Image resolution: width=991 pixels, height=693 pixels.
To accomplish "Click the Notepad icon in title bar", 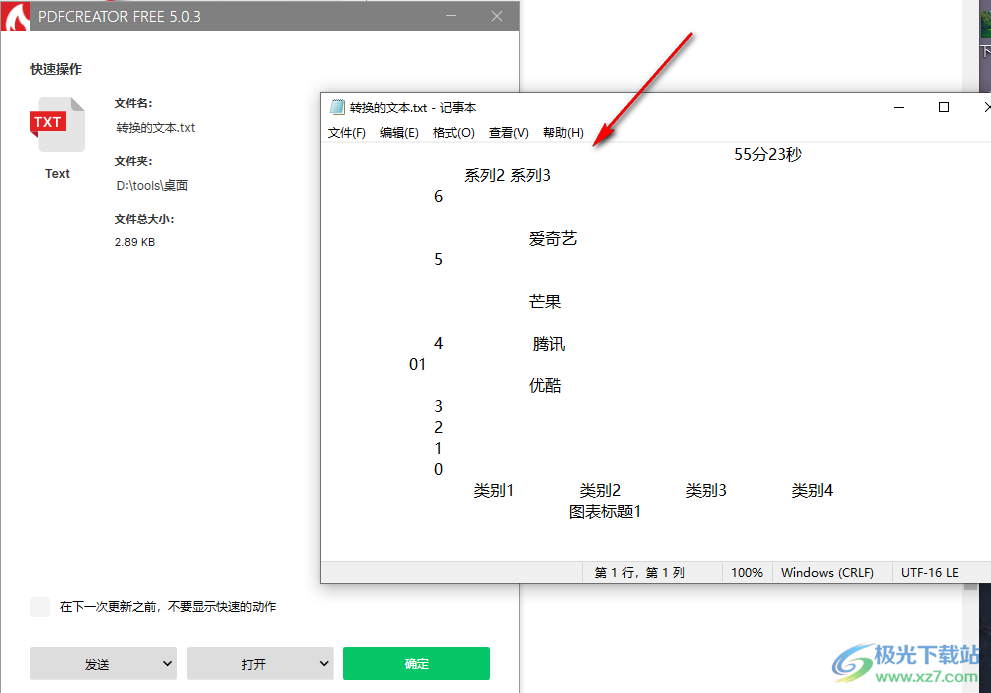I will [x=337, y=107].
